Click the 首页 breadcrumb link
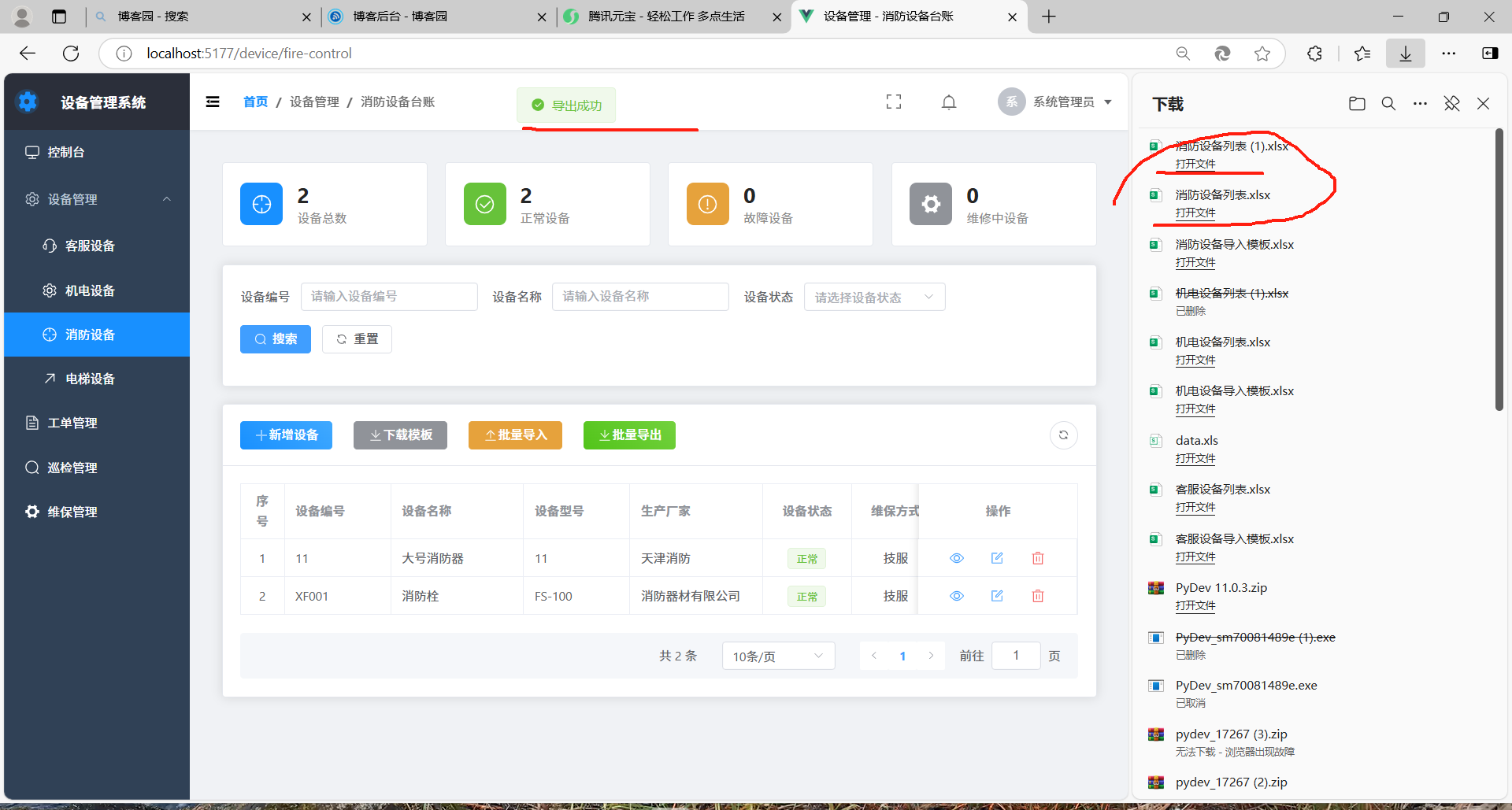This screenshot has height=810, width=1512. [x=255, y=102]
